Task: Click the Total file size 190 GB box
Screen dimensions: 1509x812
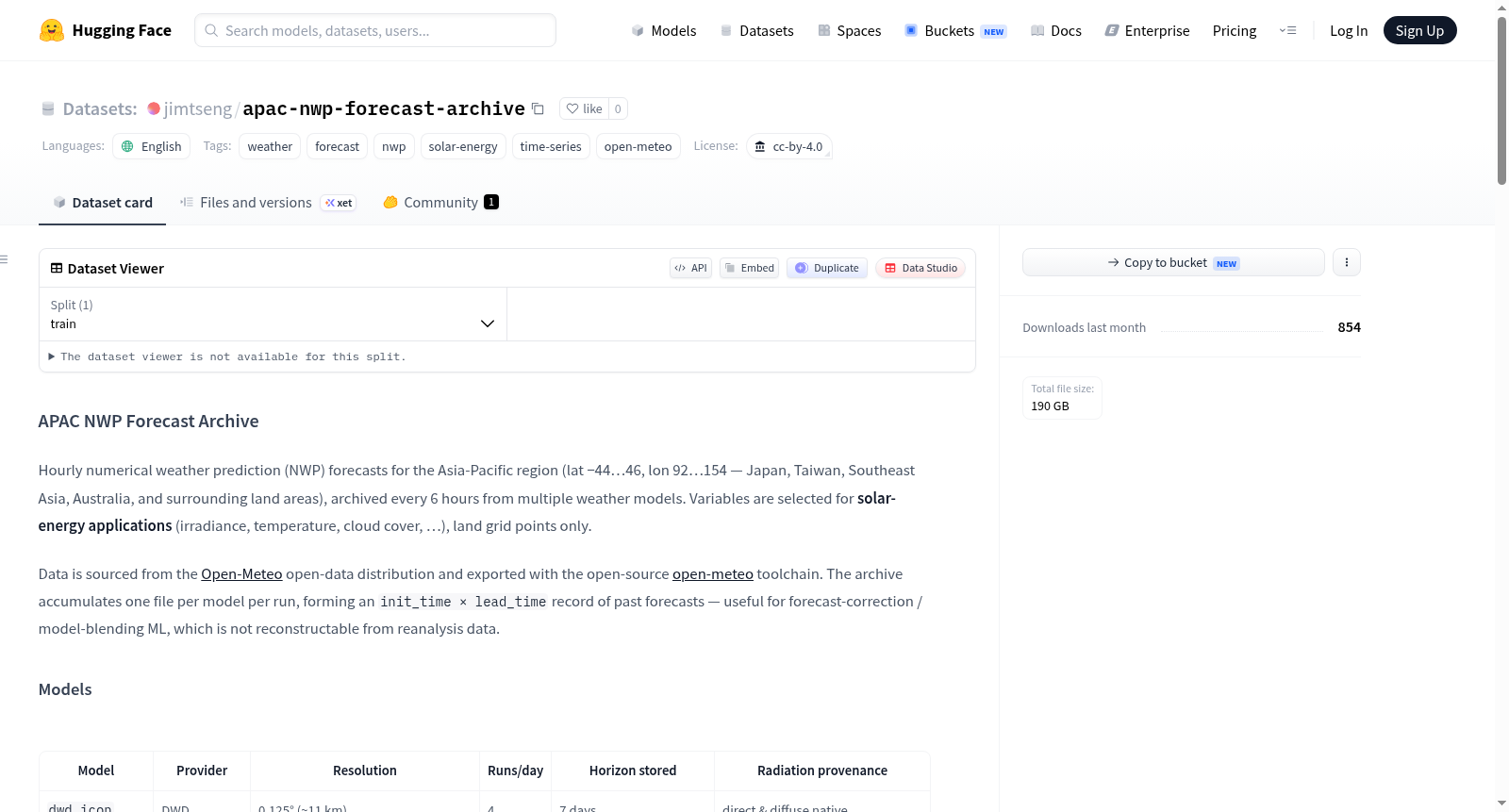Action: point(1062,397)
